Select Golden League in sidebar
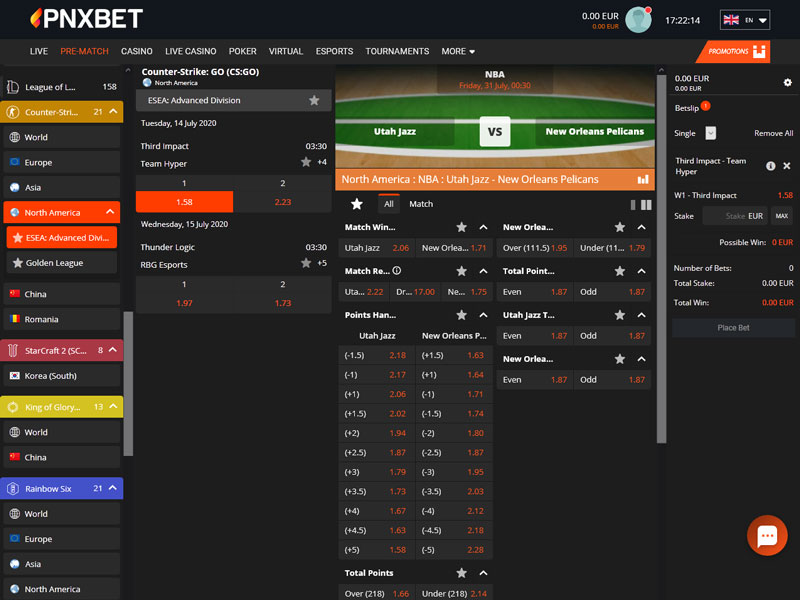800x600 pixels. pos(62,263)
